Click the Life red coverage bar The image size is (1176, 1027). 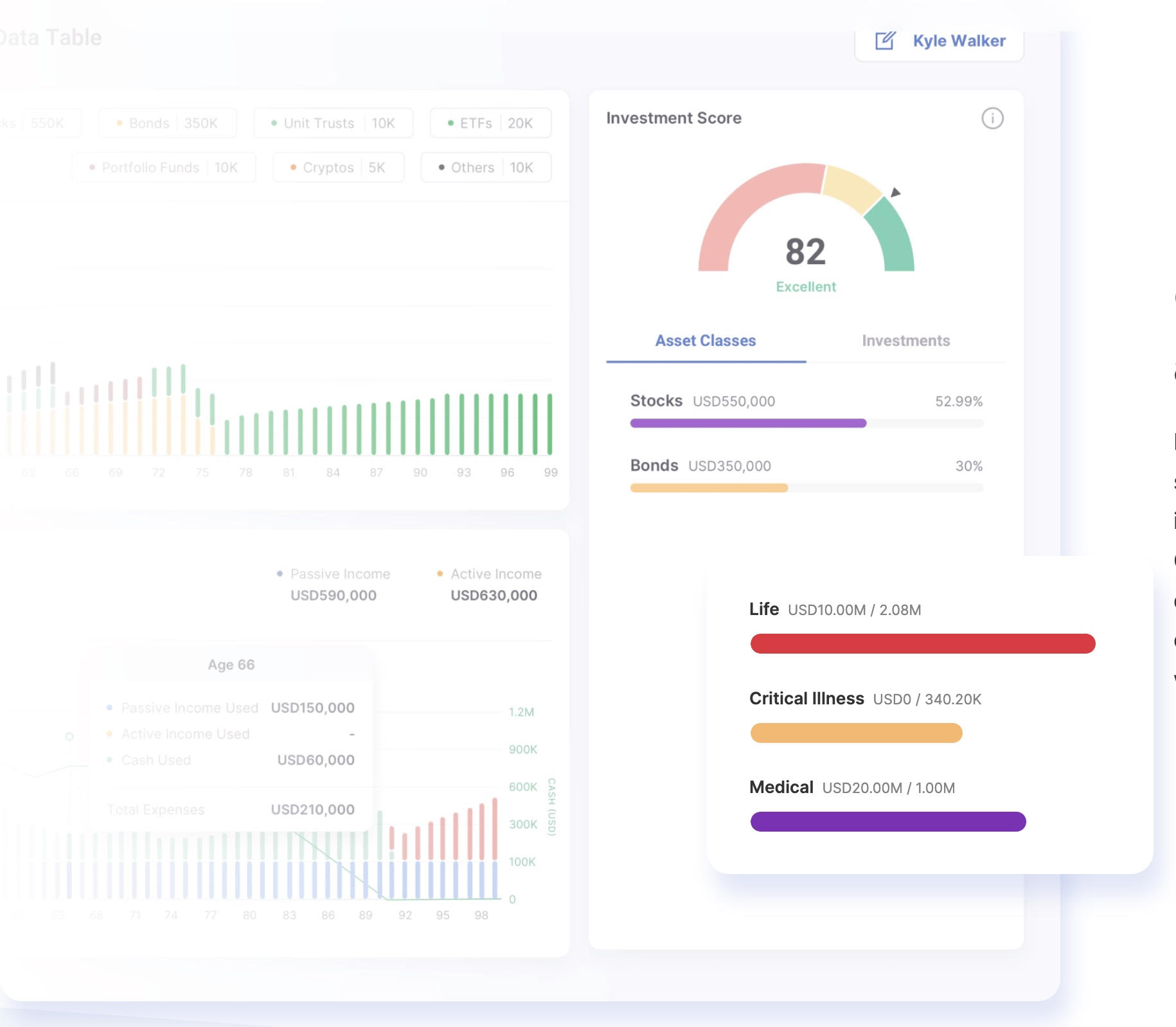click(x=923, y=643)
